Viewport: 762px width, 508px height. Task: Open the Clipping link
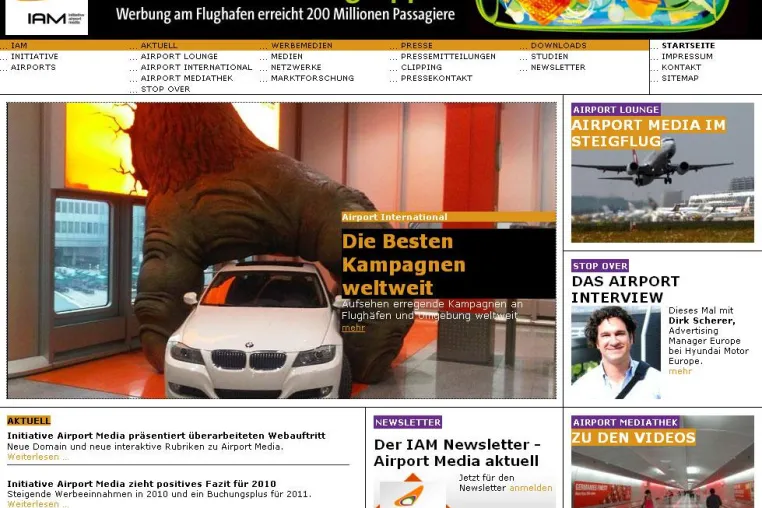[x=421, y=67]
